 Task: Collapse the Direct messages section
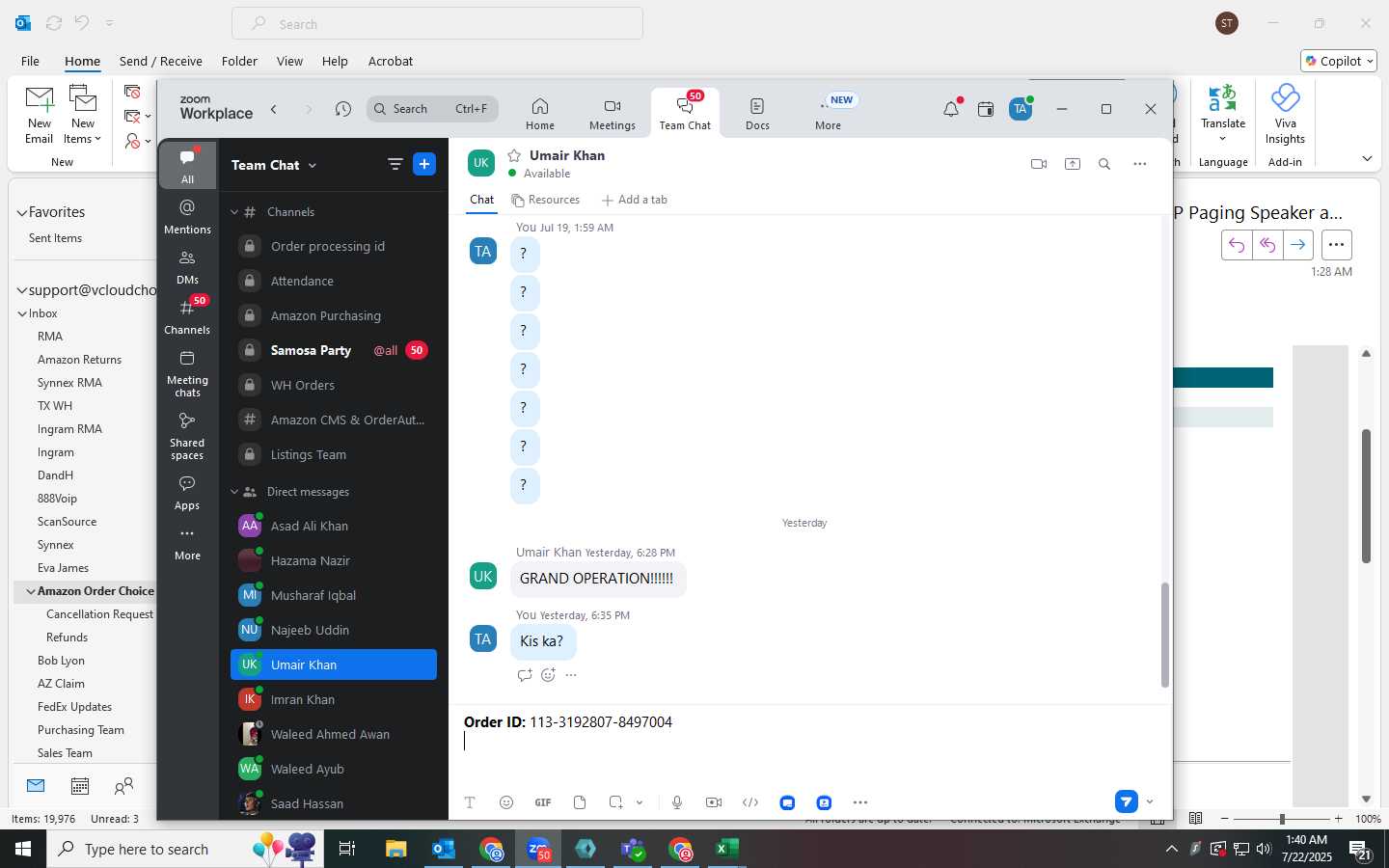tap(234, 492)
